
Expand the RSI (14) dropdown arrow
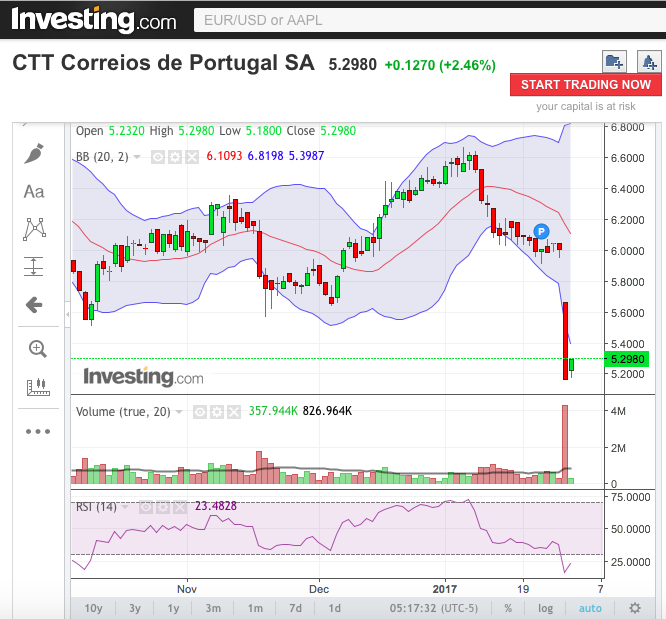pos(125,507)
